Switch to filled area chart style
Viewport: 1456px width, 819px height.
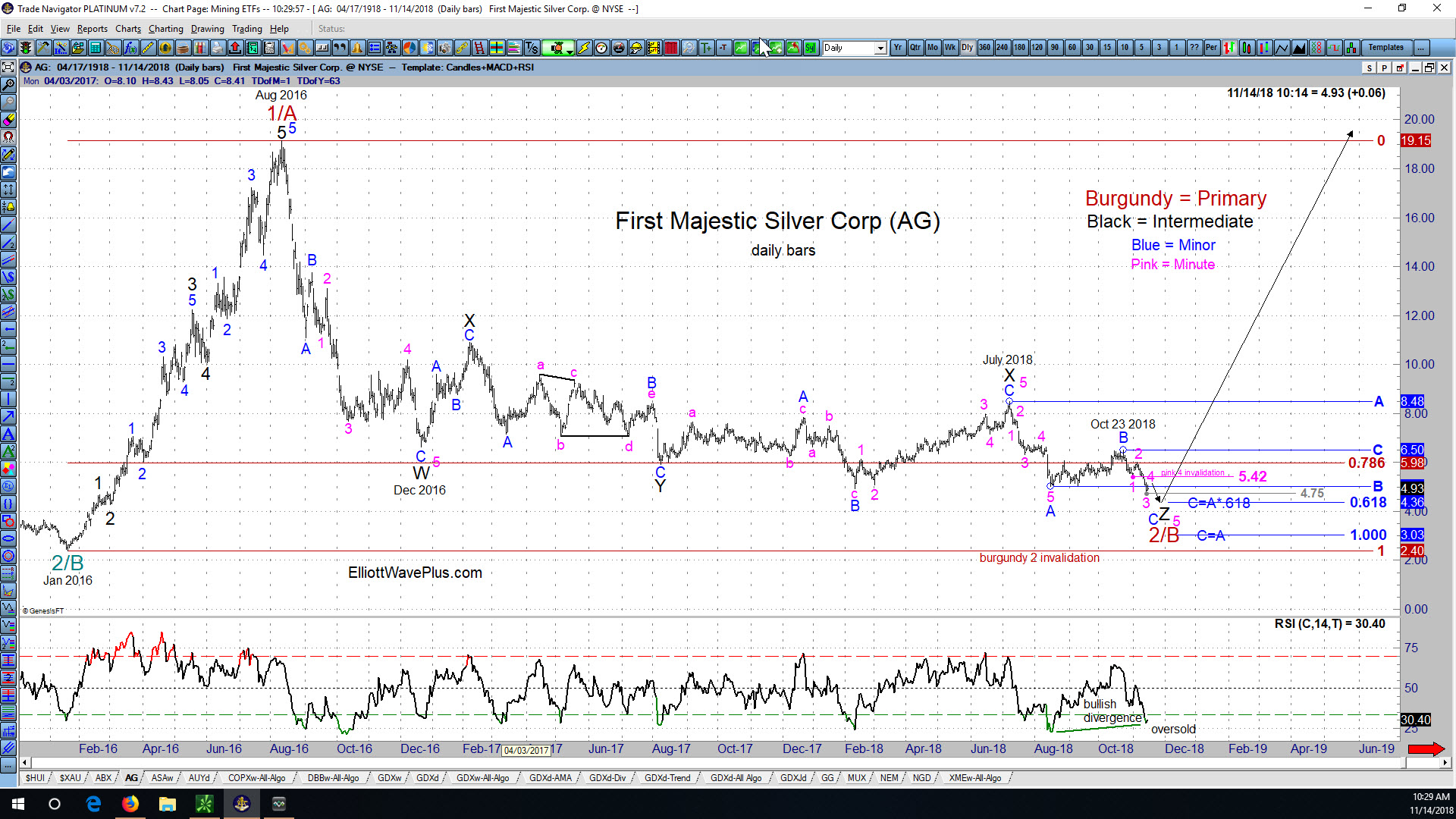1299,48
